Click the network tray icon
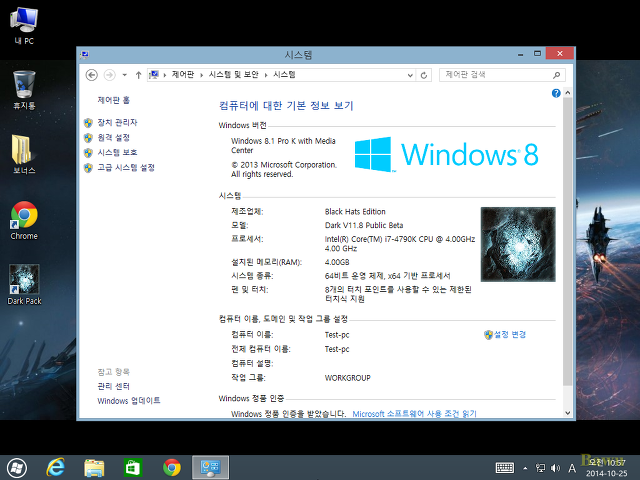The width and height of the screenshot is (640, 480). point(540,468)
